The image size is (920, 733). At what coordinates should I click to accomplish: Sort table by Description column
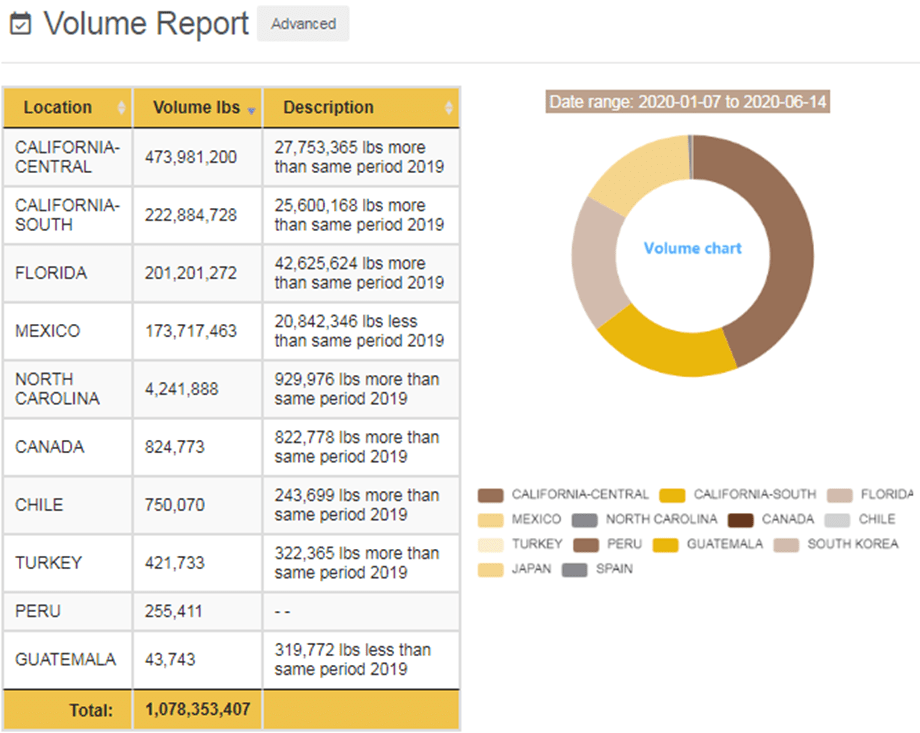(361, 107)
